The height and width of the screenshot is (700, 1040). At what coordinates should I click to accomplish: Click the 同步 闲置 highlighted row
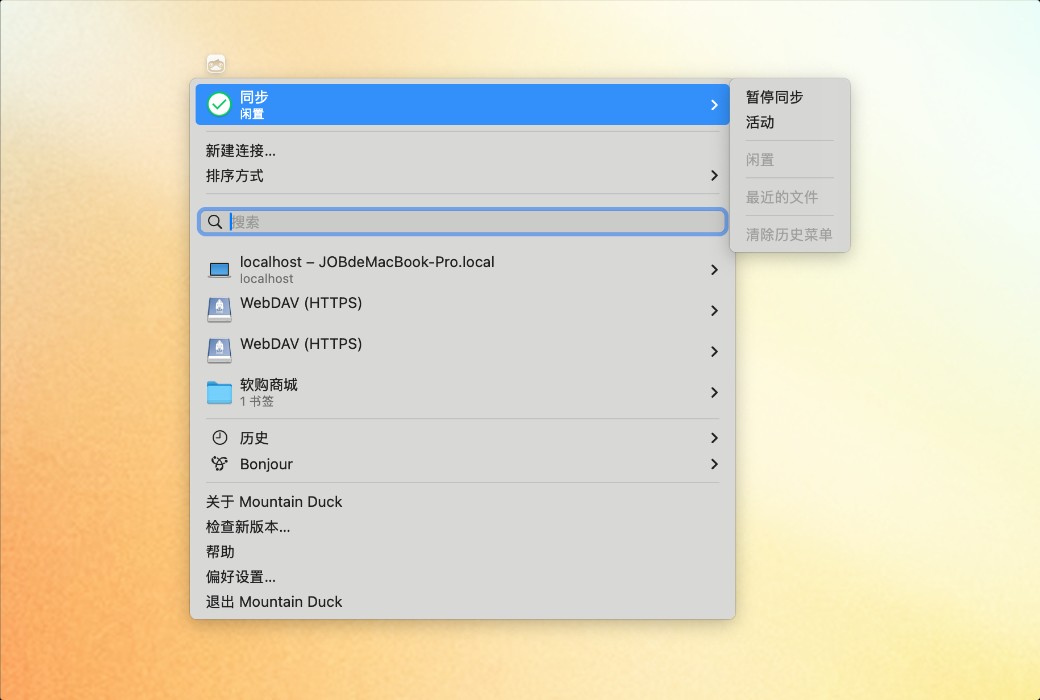click(462, 104)
